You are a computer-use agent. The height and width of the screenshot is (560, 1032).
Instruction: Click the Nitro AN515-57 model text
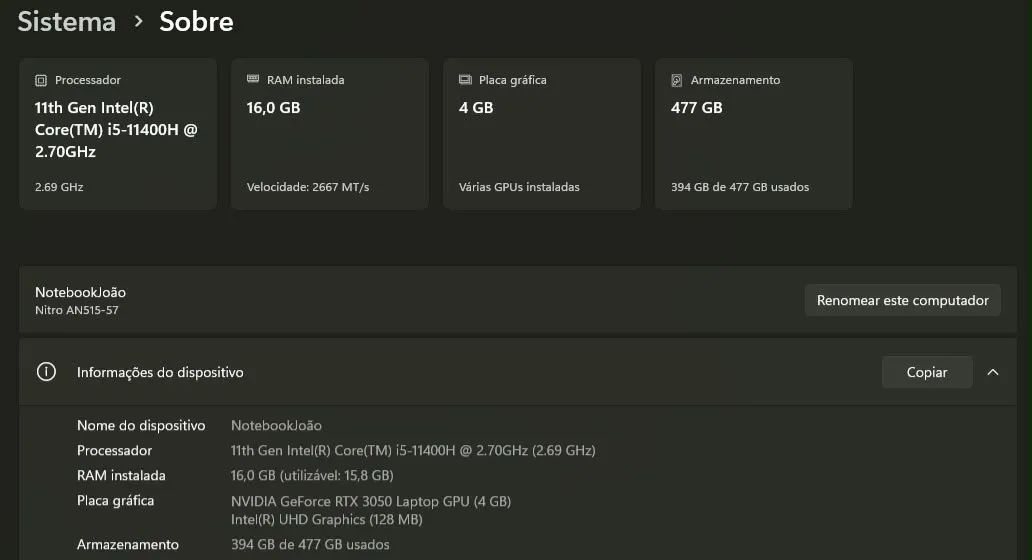(76, 310)
